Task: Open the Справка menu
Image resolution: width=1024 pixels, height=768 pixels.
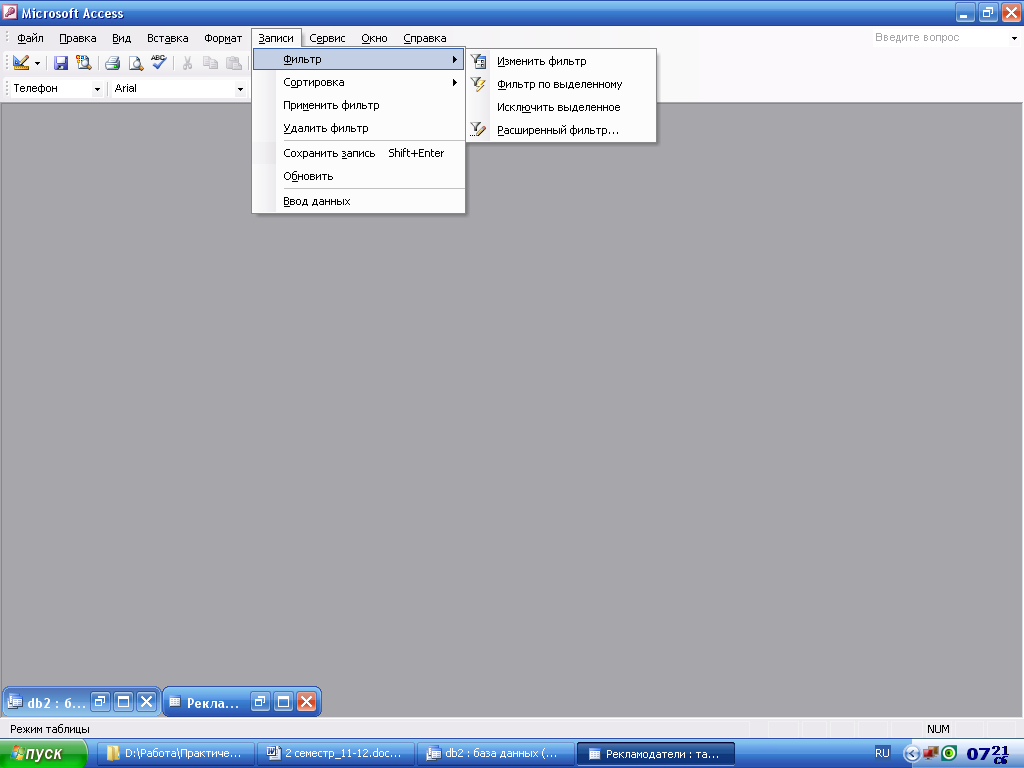Action: coord(424,39)
